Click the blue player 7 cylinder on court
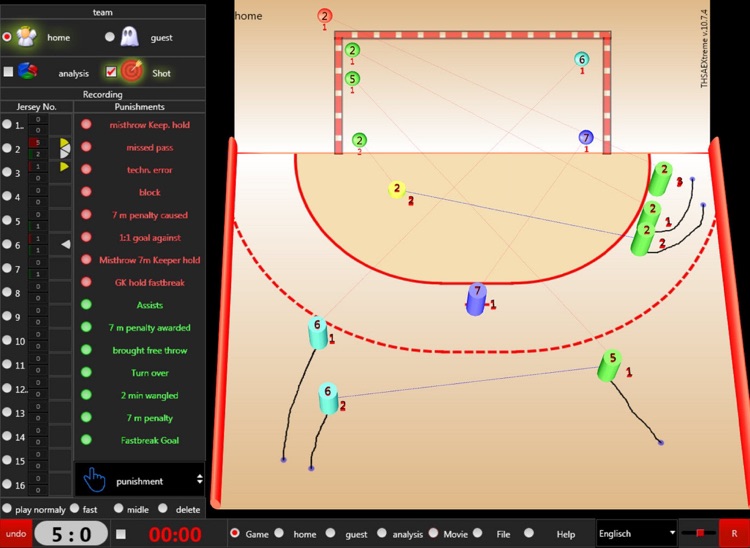 [476, 300]
